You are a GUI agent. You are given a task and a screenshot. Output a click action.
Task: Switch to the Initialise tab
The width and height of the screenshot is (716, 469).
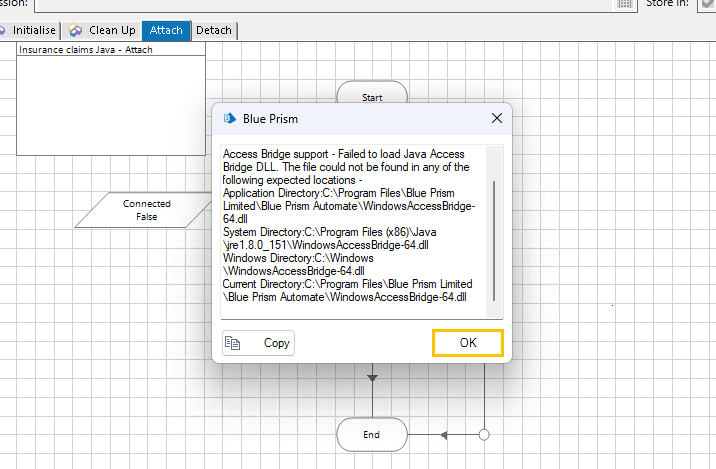click(x=33, y=30)
